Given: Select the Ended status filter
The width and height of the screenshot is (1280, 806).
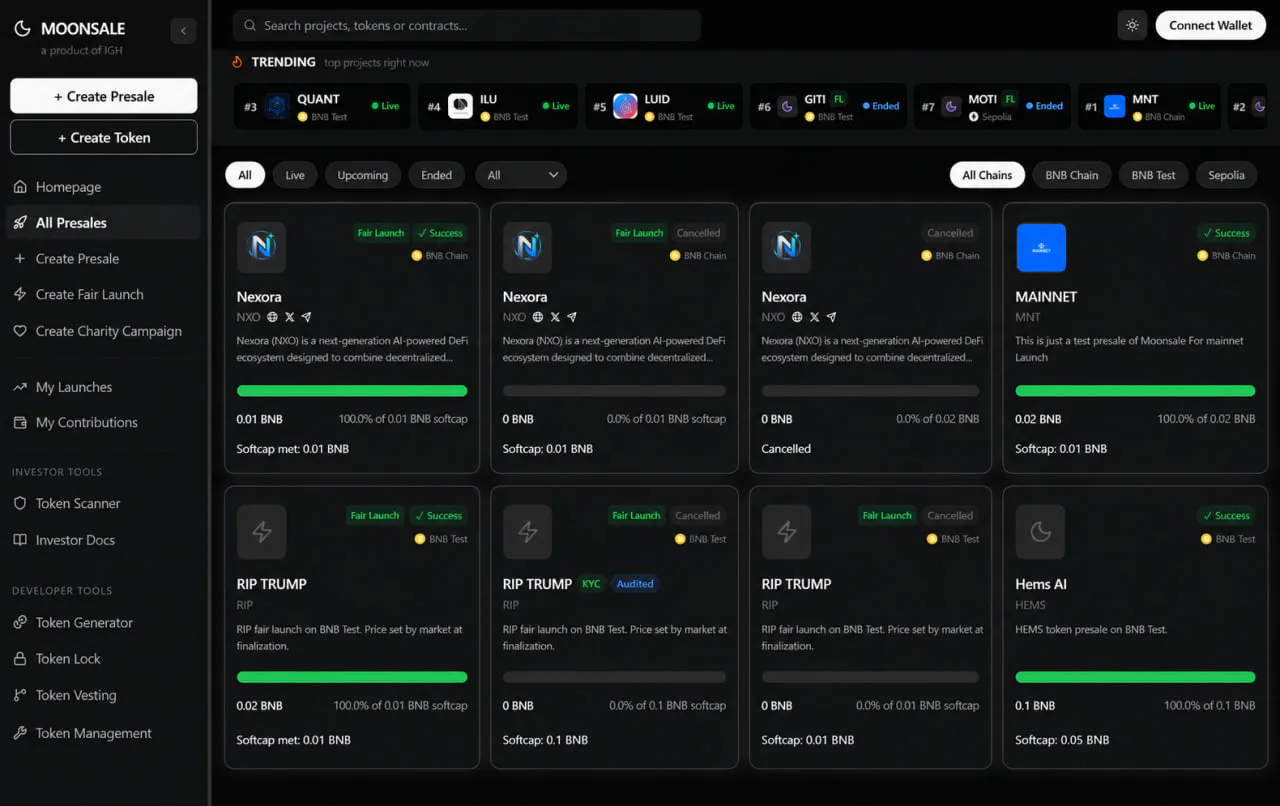Looking at the screenshot, I should click(x=436, y=175).
